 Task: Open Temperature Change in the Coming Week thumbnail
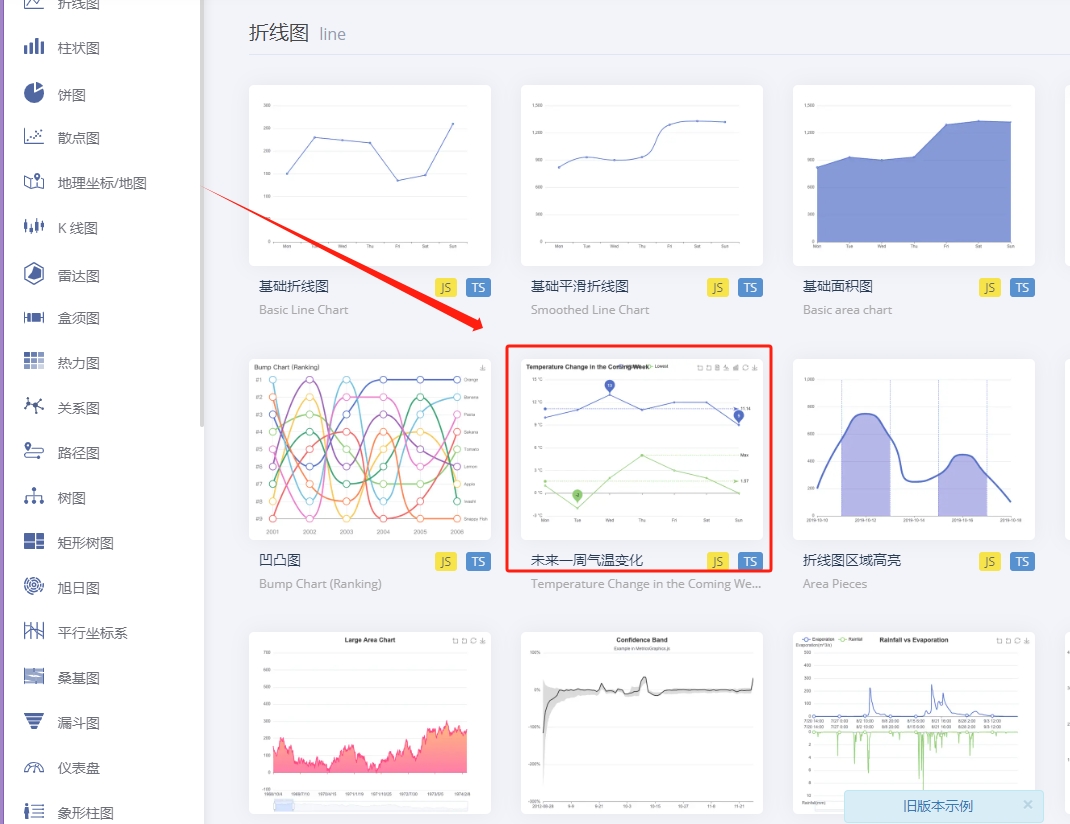coord(641,450)
